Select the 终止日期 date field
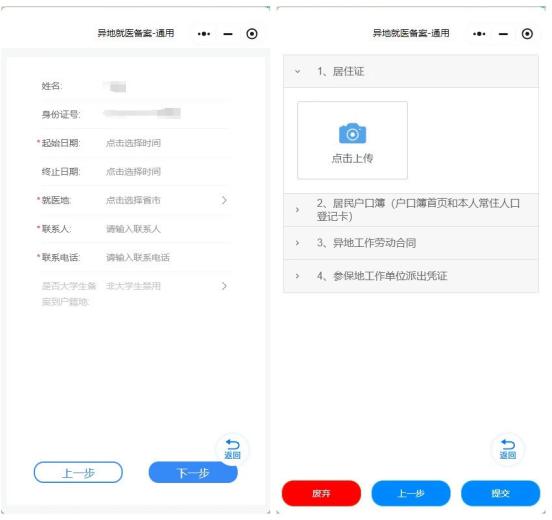 pyautogui.click(x=134, y=172)
